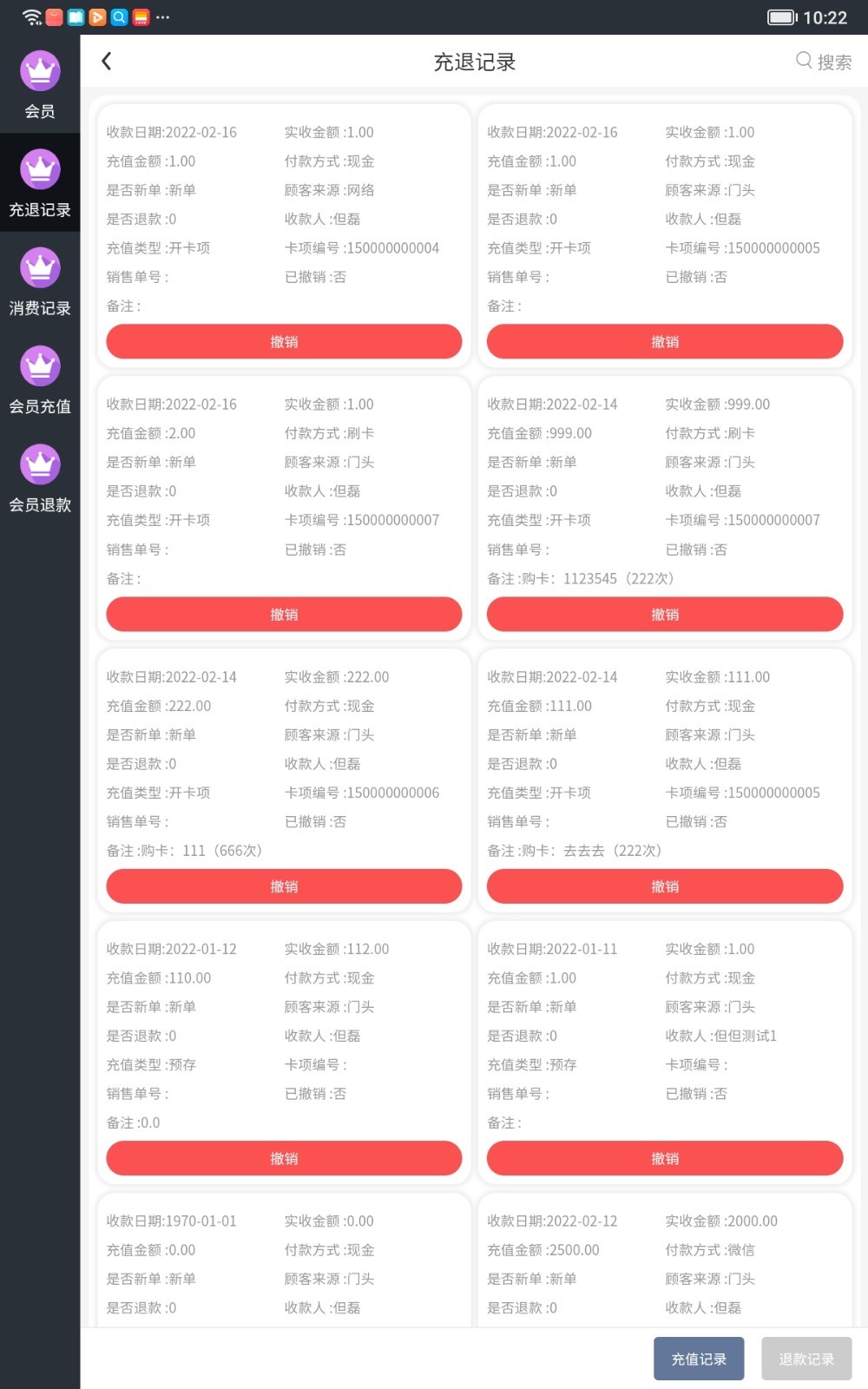Tap the back arrow in header
Image resolution: width=868 pixels, height=1389 pixels.
click(x=107, y=62)
